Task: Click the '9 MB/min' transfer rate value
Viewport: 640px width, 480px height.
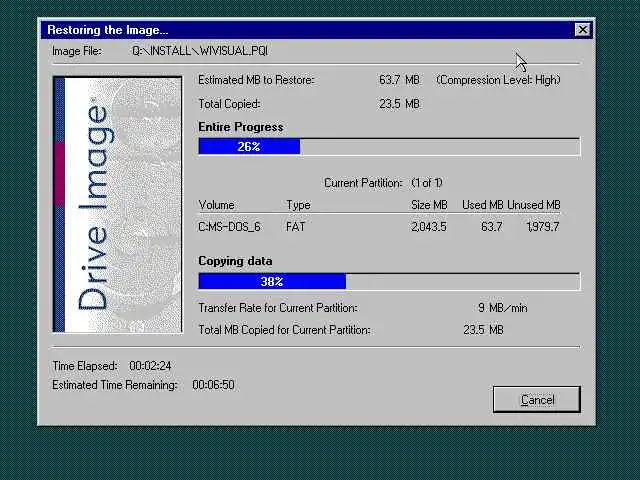Action: point(502,308)
